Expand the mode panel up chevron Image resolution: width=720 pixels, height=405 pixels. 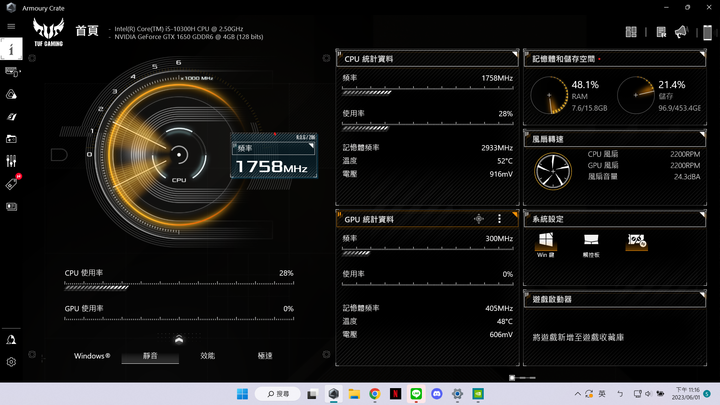click(x=179, y=340)
